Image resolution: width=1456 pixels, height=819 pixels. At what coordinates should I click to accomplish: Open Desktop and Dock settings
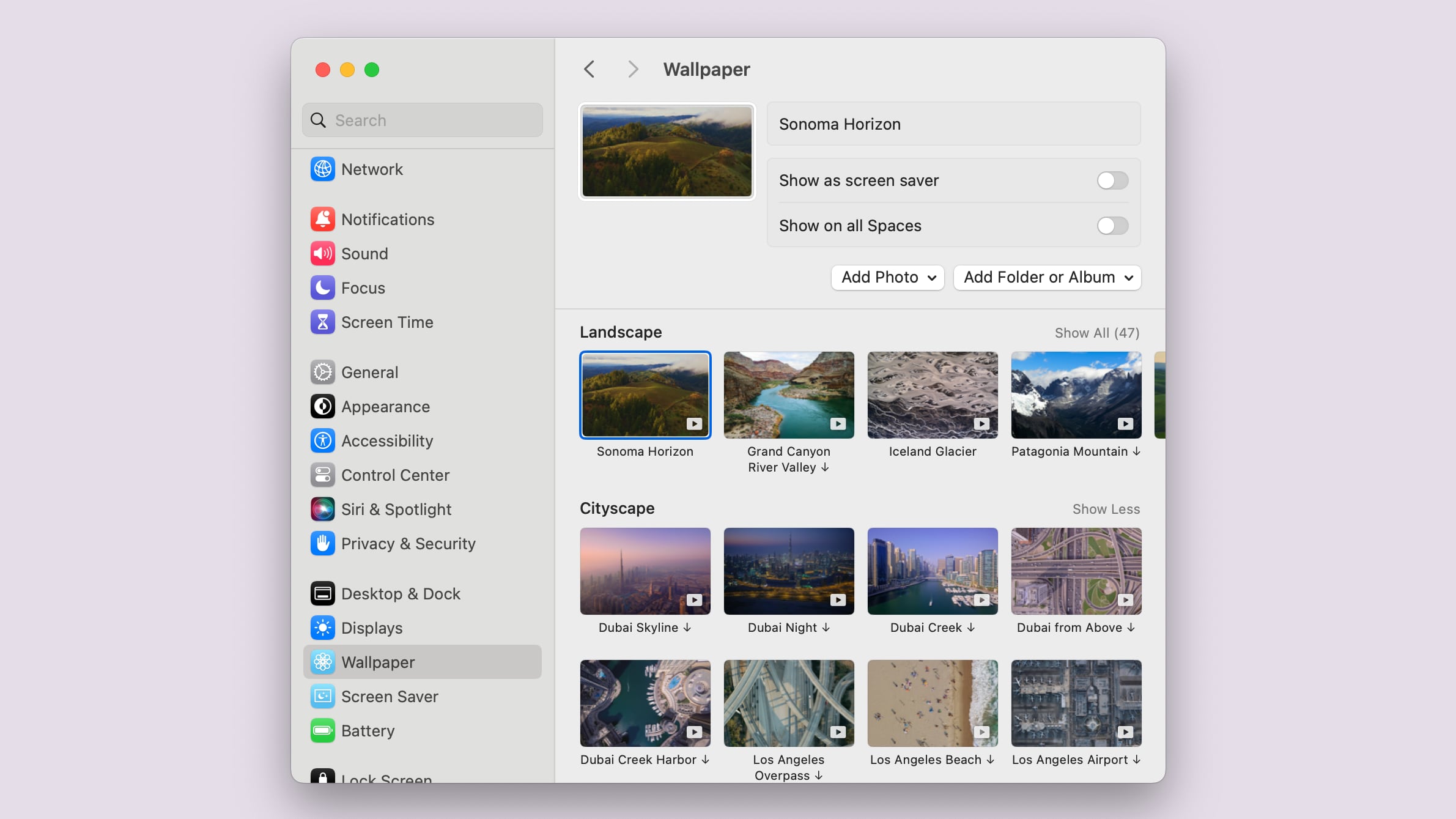coord(400,593)
